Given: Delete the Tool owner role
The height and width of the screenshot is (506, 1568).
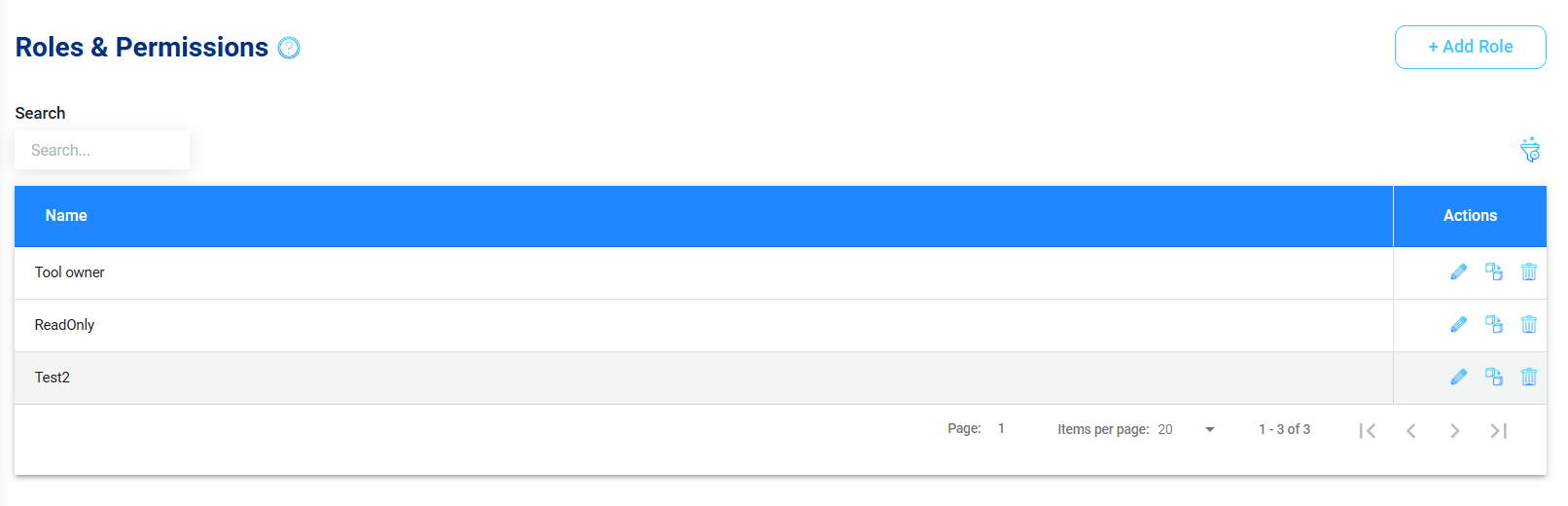Looking at the screenshot, I should (1529, 271).
